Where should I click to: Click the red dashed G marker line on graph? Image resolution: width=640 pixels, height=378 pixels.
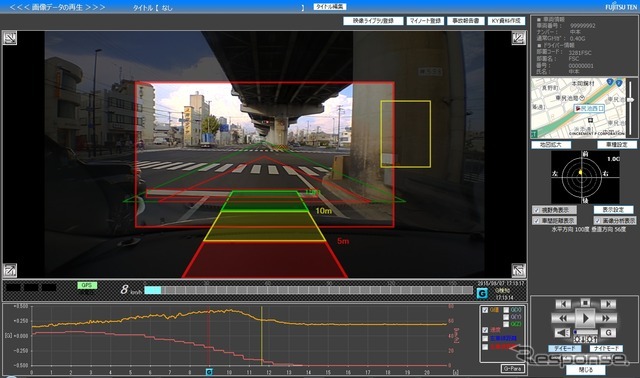pos(209,336)
